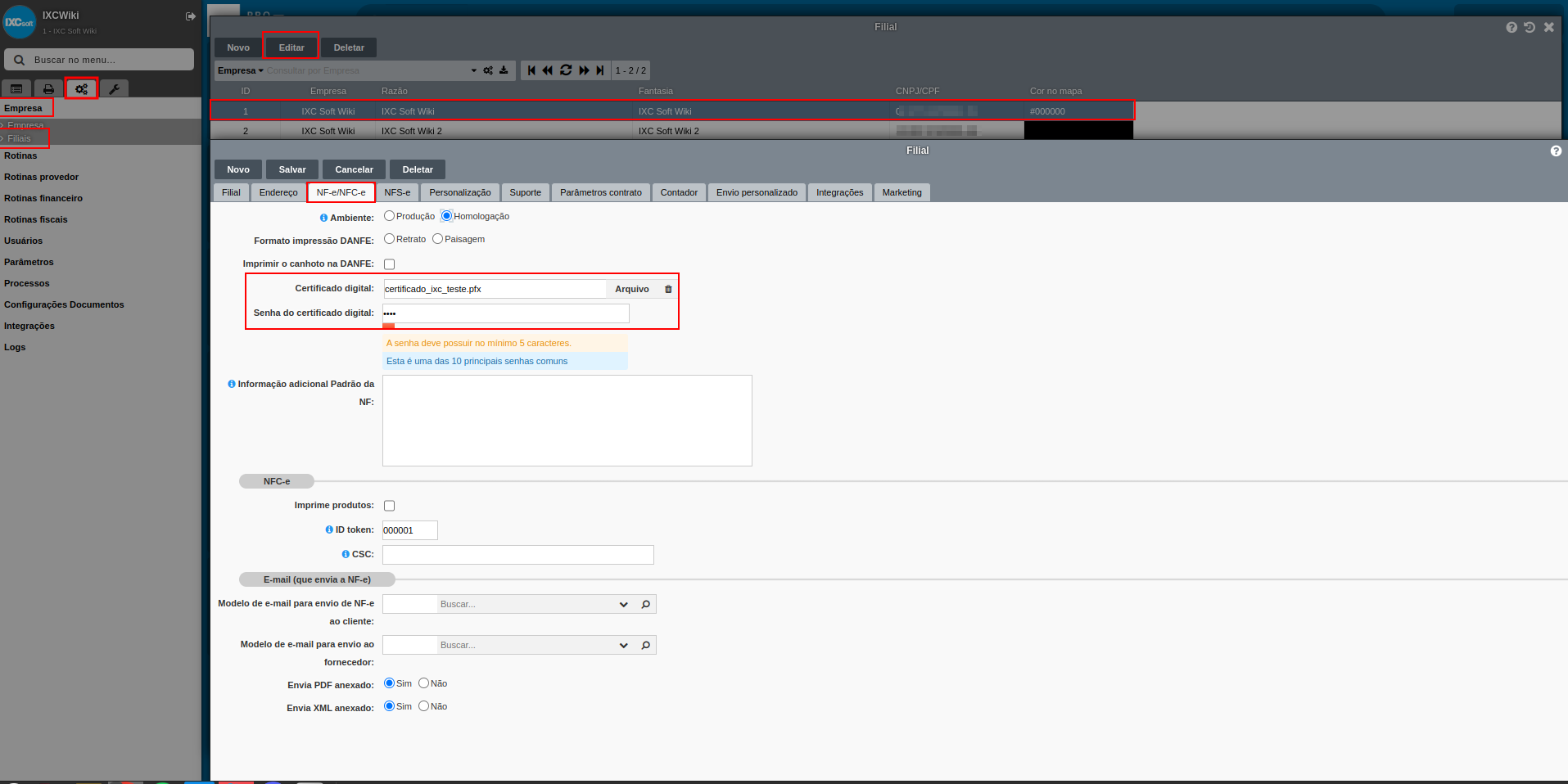The height and width of the screenshot is (784, 1568).
Task: Click info icon beside ID token
Action: click(x=328, y=529)
